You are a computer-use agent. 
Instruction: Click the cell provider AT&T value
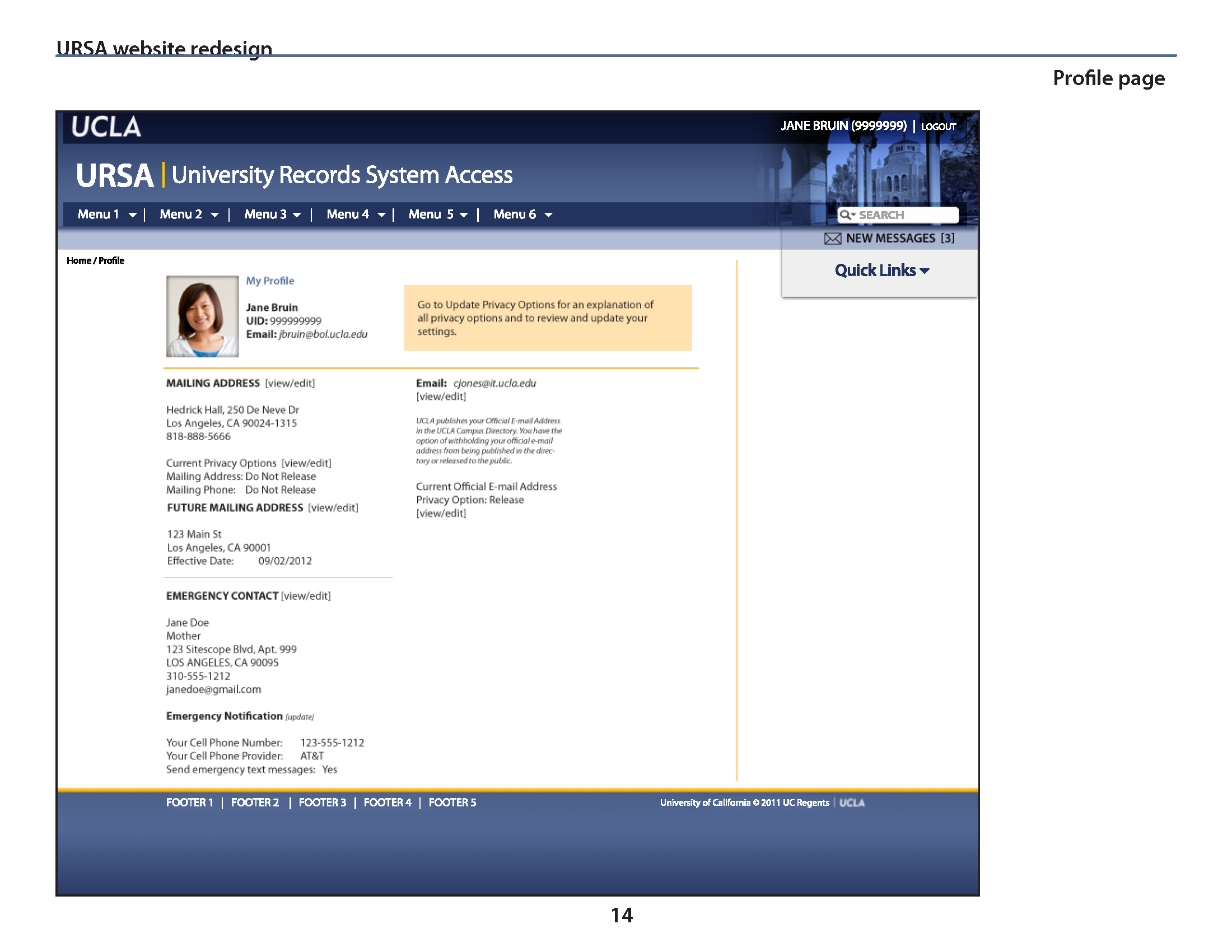click(x=312, y=757)
